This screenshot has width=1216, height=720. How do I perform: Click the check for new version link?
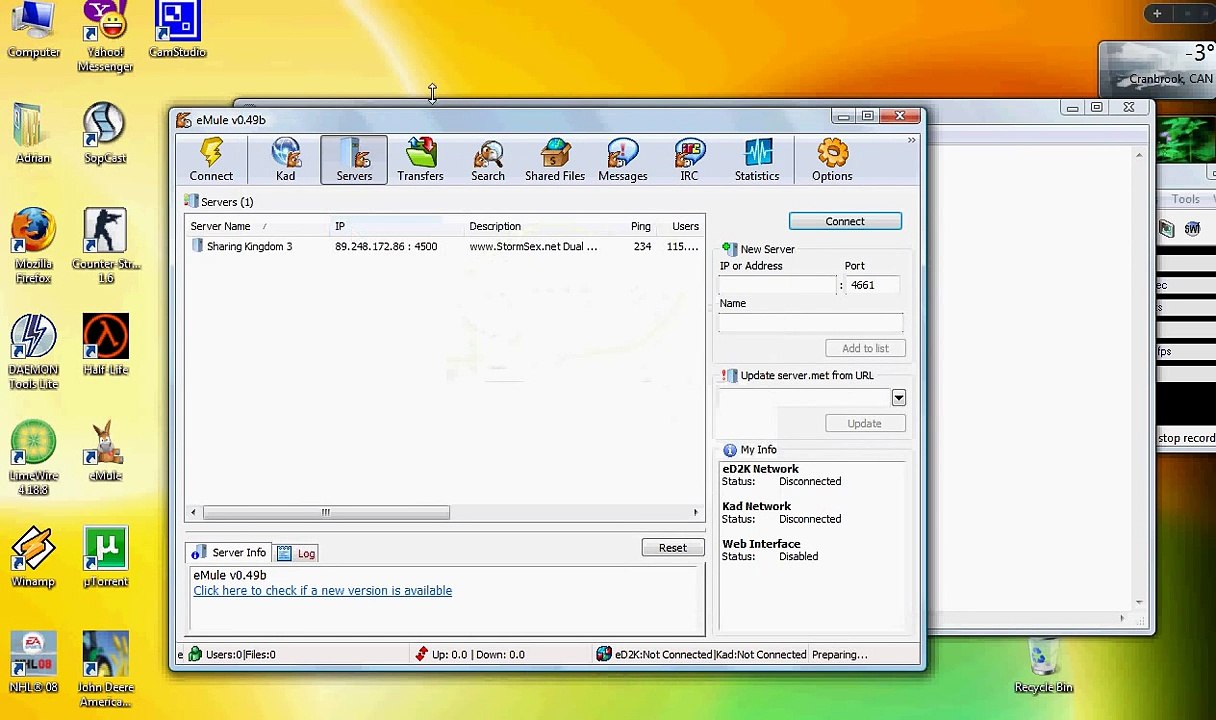322,591
